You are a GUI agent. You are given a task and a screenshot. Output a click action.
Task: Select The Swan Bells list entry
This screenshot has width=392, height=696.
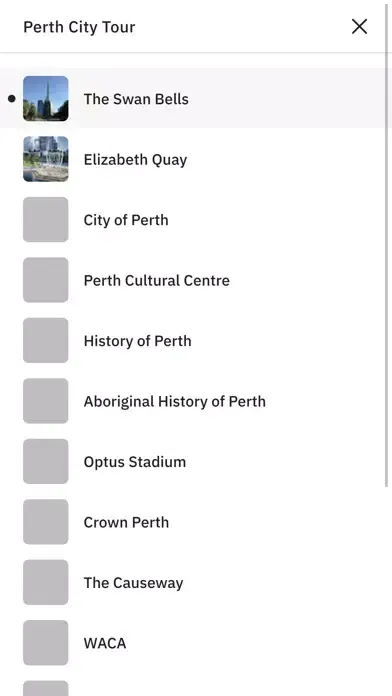click(x=194, y=99)
